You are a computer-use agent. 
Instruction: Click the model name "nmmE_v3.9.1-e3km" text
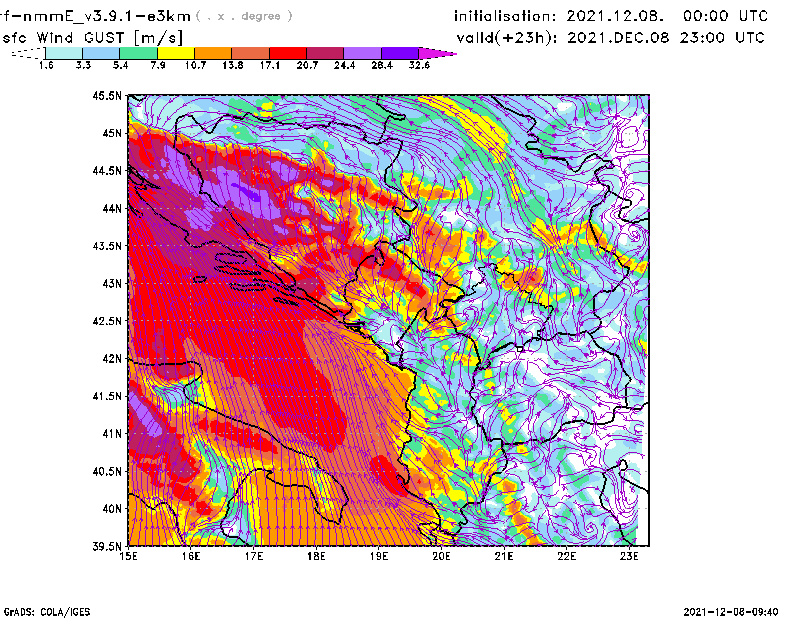click(x=106, y=16)
